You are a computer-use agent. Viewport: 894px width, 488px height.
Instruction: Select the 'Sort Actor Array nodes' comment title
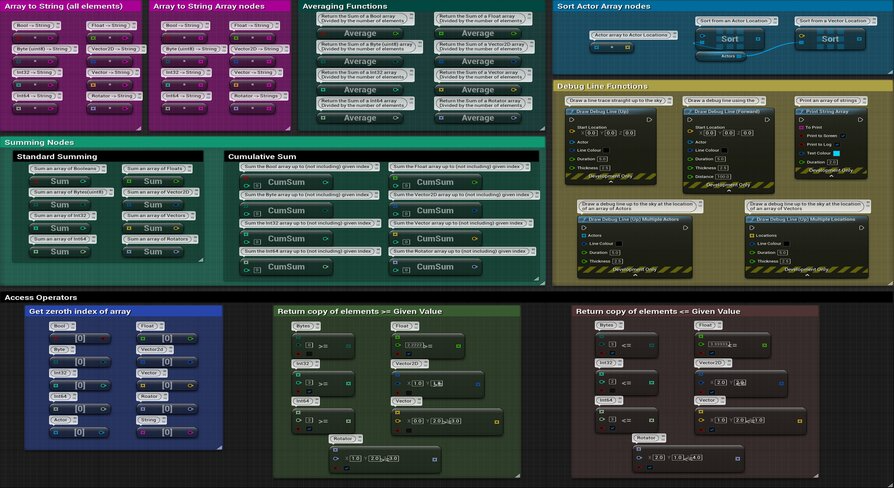pyautogui.click(x=603, y=6)
